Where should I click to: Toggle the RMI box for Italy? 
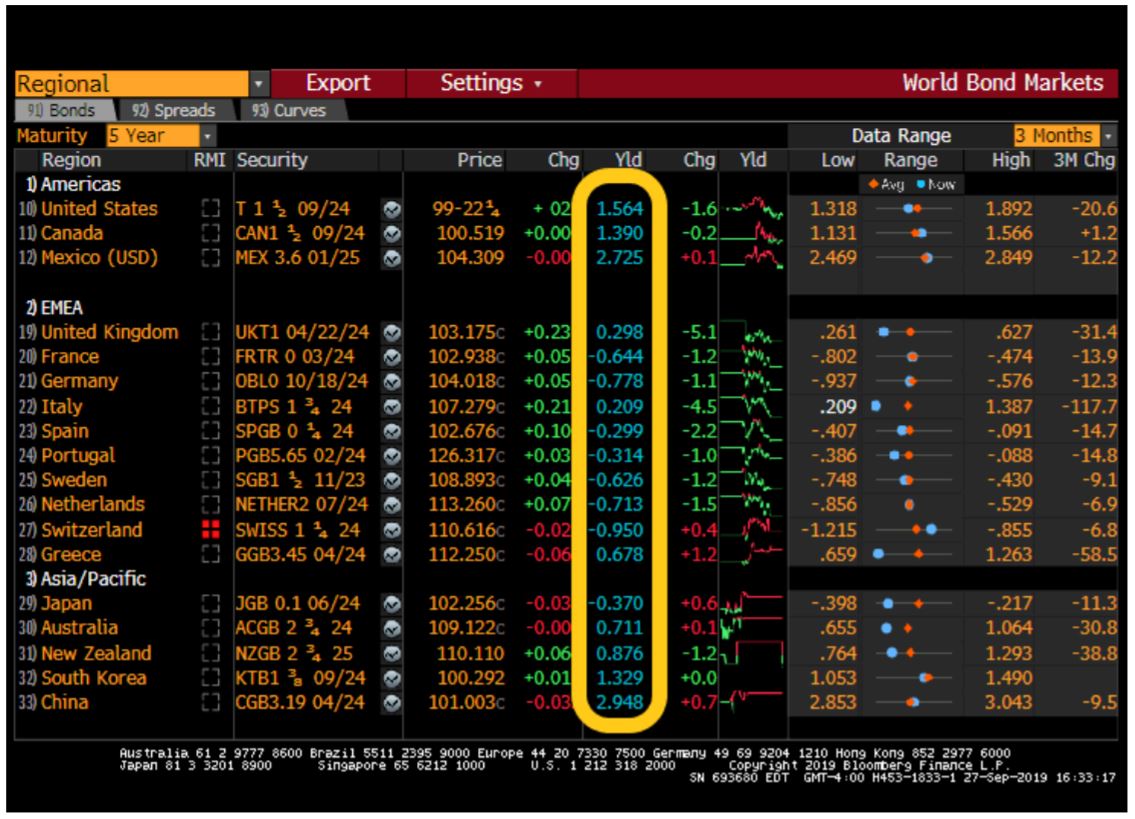point(211,407)
